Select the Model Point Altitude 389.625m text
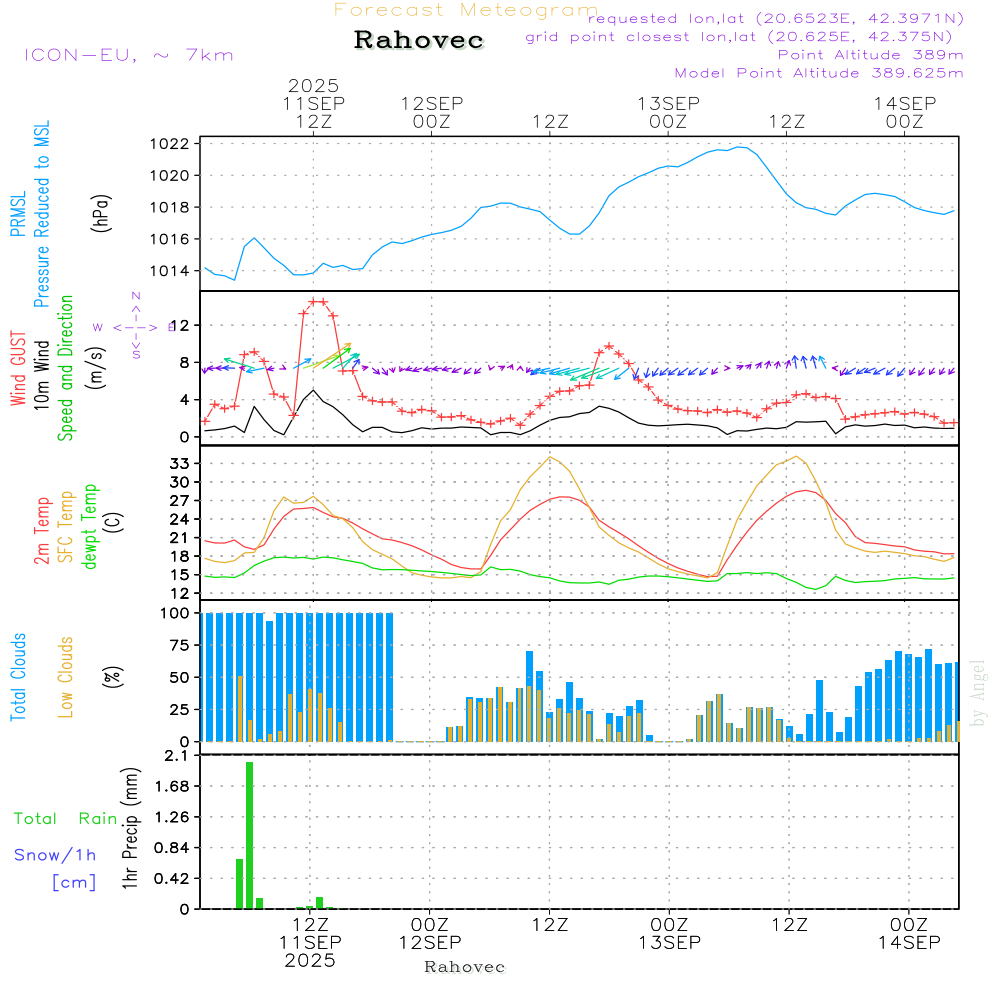1000x1000 pixels. [x=819, y=73]
